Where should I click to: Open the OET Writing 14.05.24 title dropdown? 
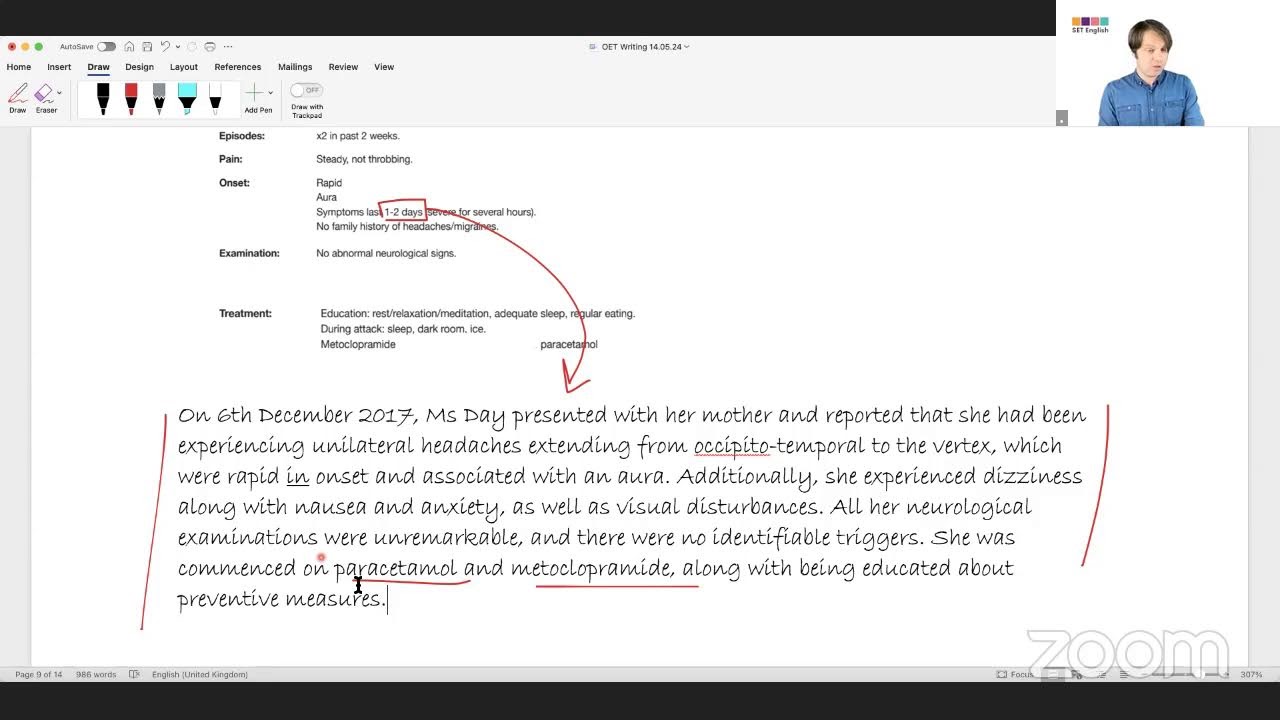[644, 47]
